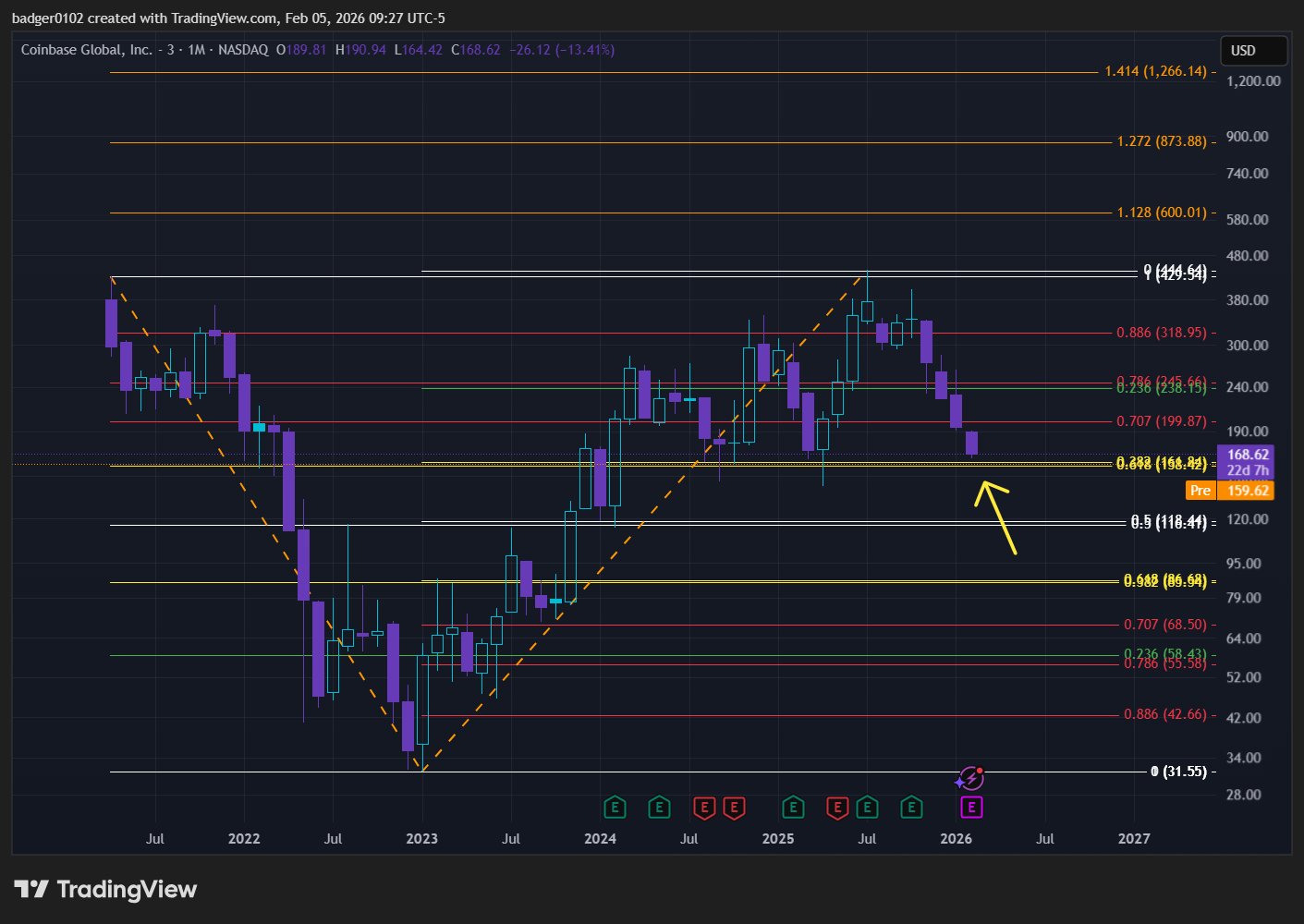Viewport: 1304px width, 924px height.
Task: Click the low value L164.42
Action: coord(419,50)
